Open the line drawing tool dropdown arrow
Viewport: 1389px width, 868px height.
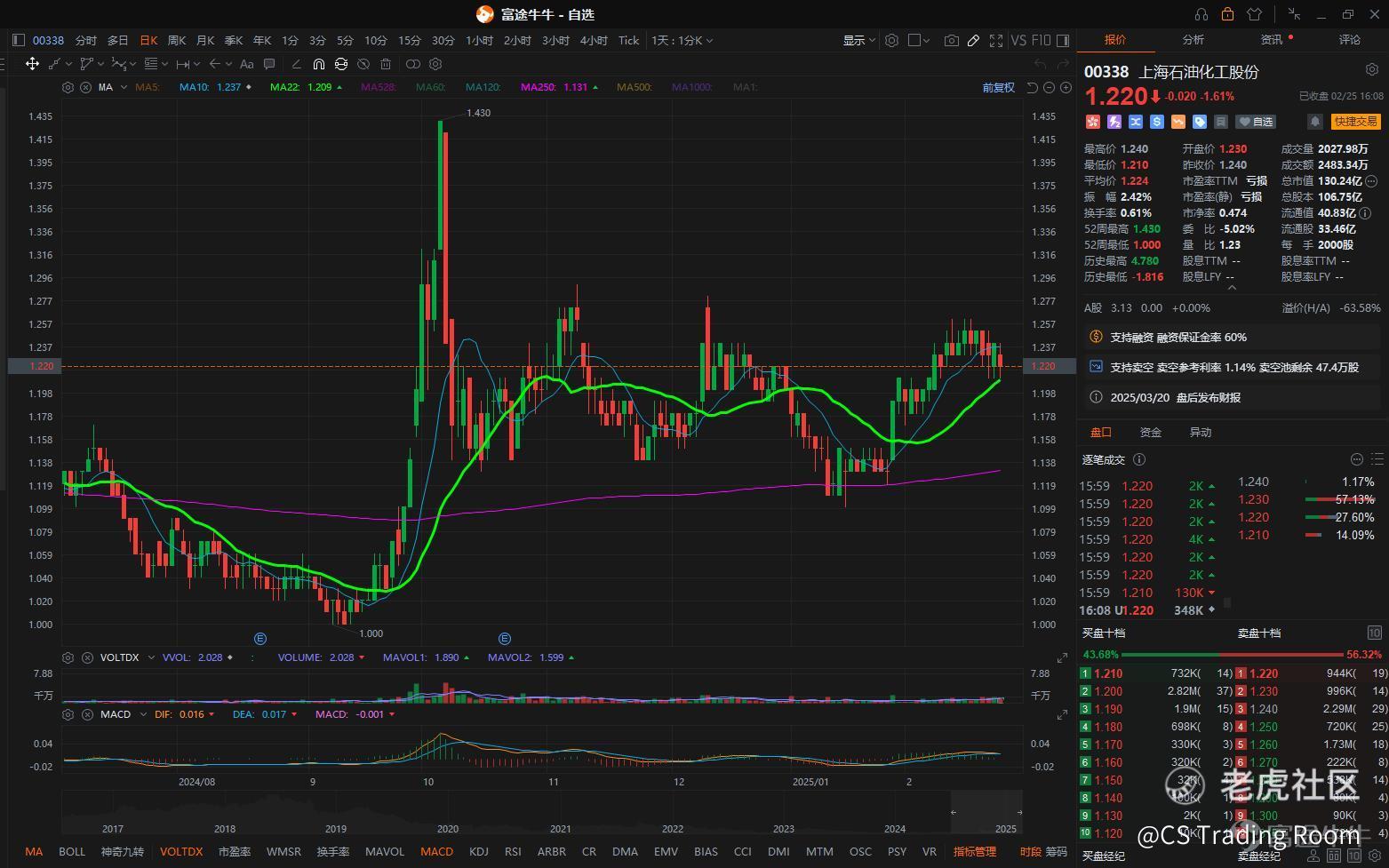pos(69,64)
